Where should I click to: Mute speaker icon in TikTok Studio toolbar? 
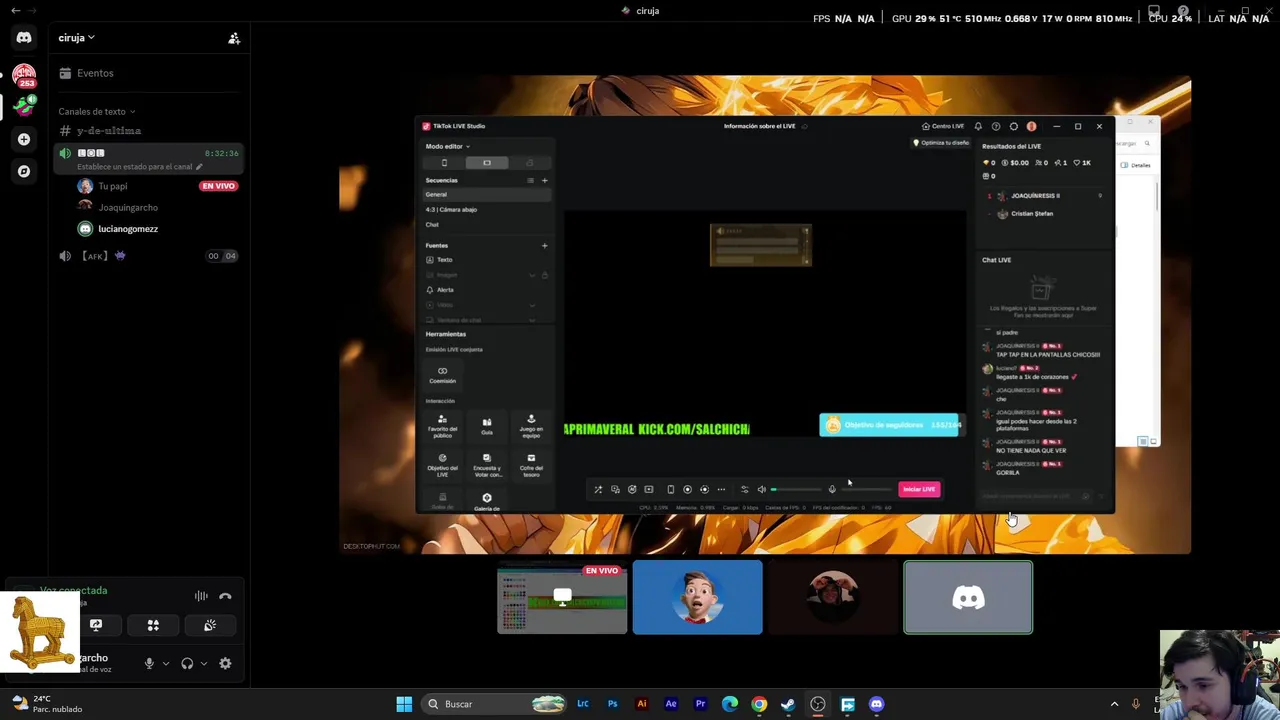761,489
